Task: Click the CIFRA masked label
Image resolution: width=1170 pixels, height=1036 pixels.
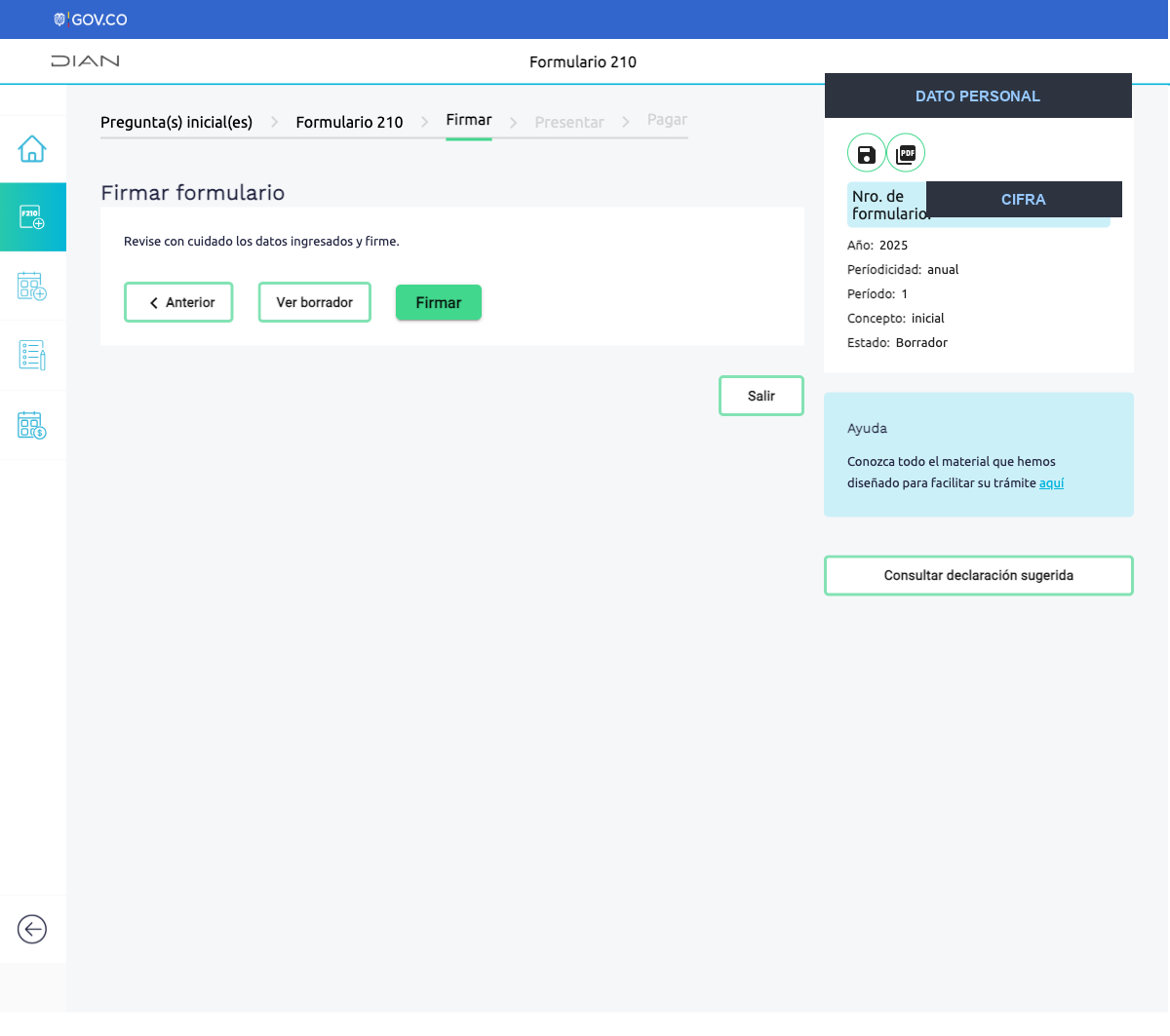Action: [1024, 199]
